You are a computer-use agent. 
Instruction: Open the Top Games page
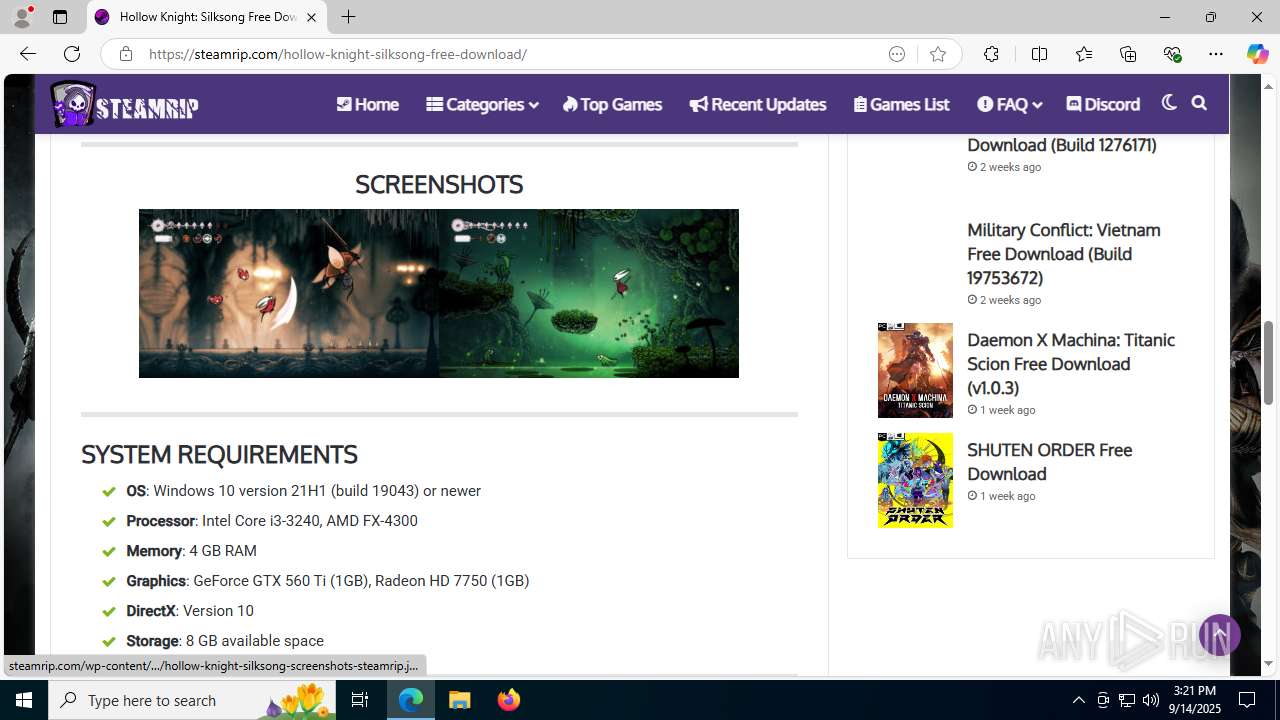pyautogui.click(x=612, y=104)
